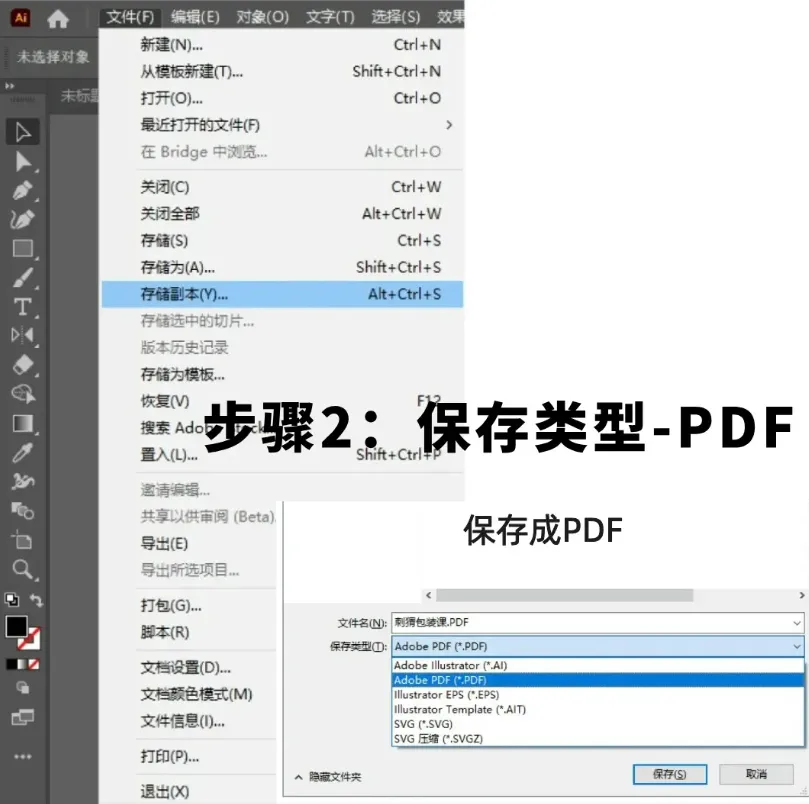Choose 文件信息(I)... menu entry

click(x=189, y=721)
